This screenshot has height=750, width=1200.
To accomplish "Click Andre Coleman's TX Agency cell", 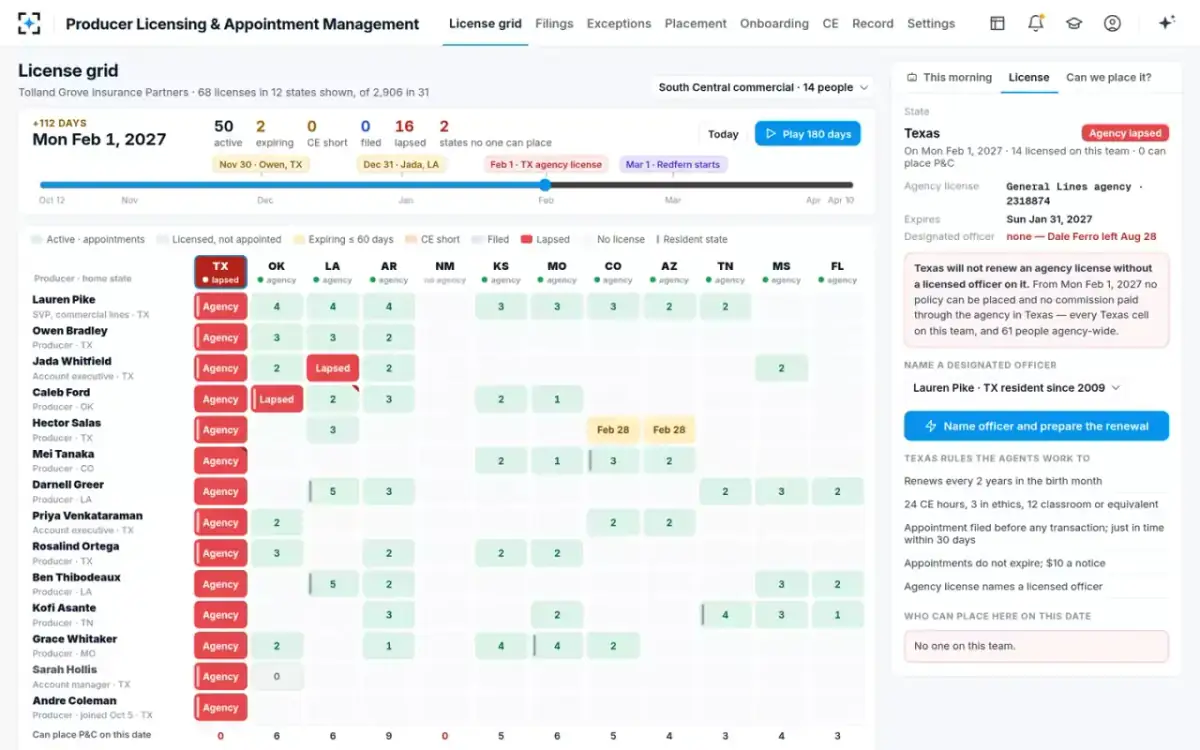I will coord(221,708).
